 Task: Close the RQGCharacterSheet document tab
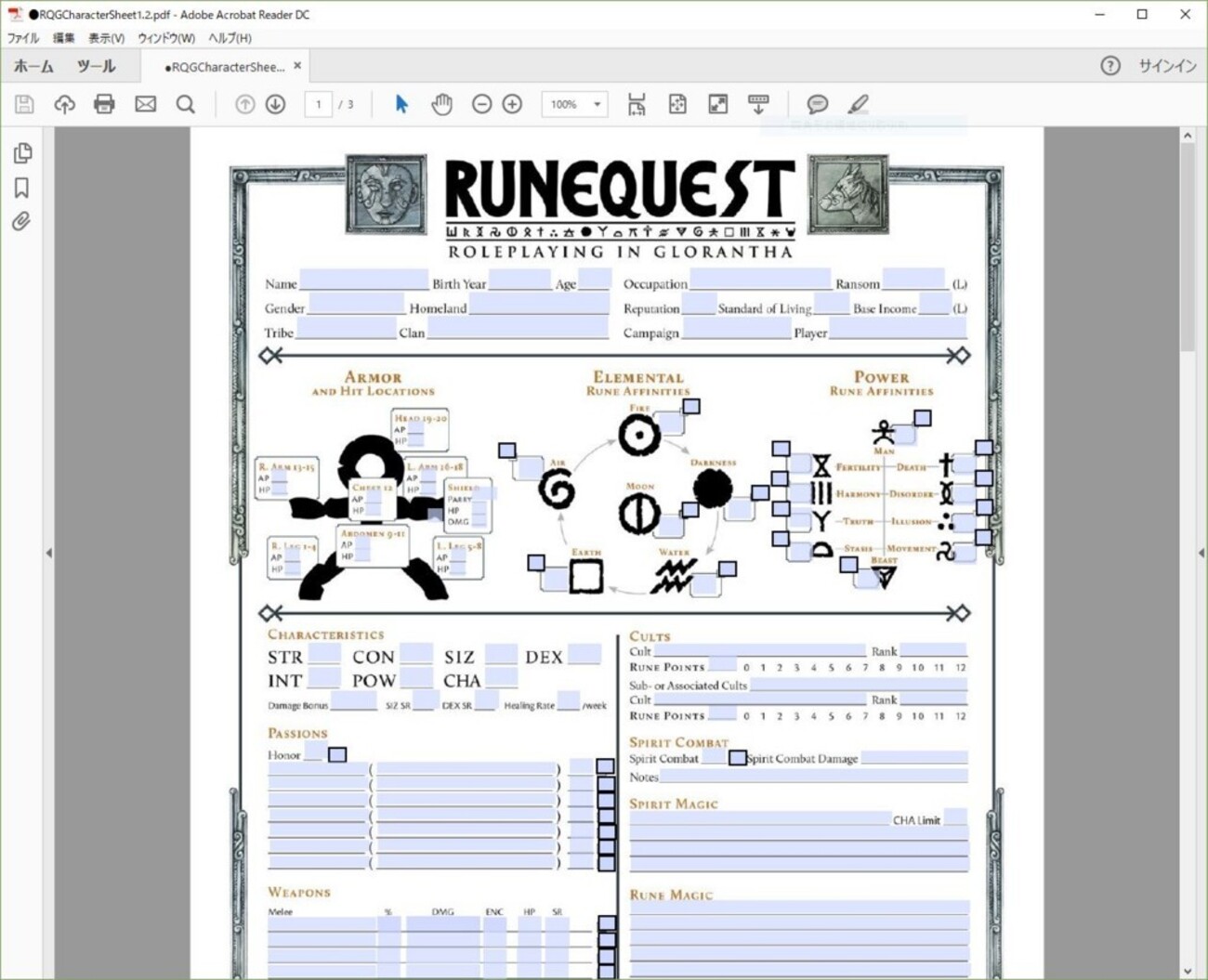(297, 66)
